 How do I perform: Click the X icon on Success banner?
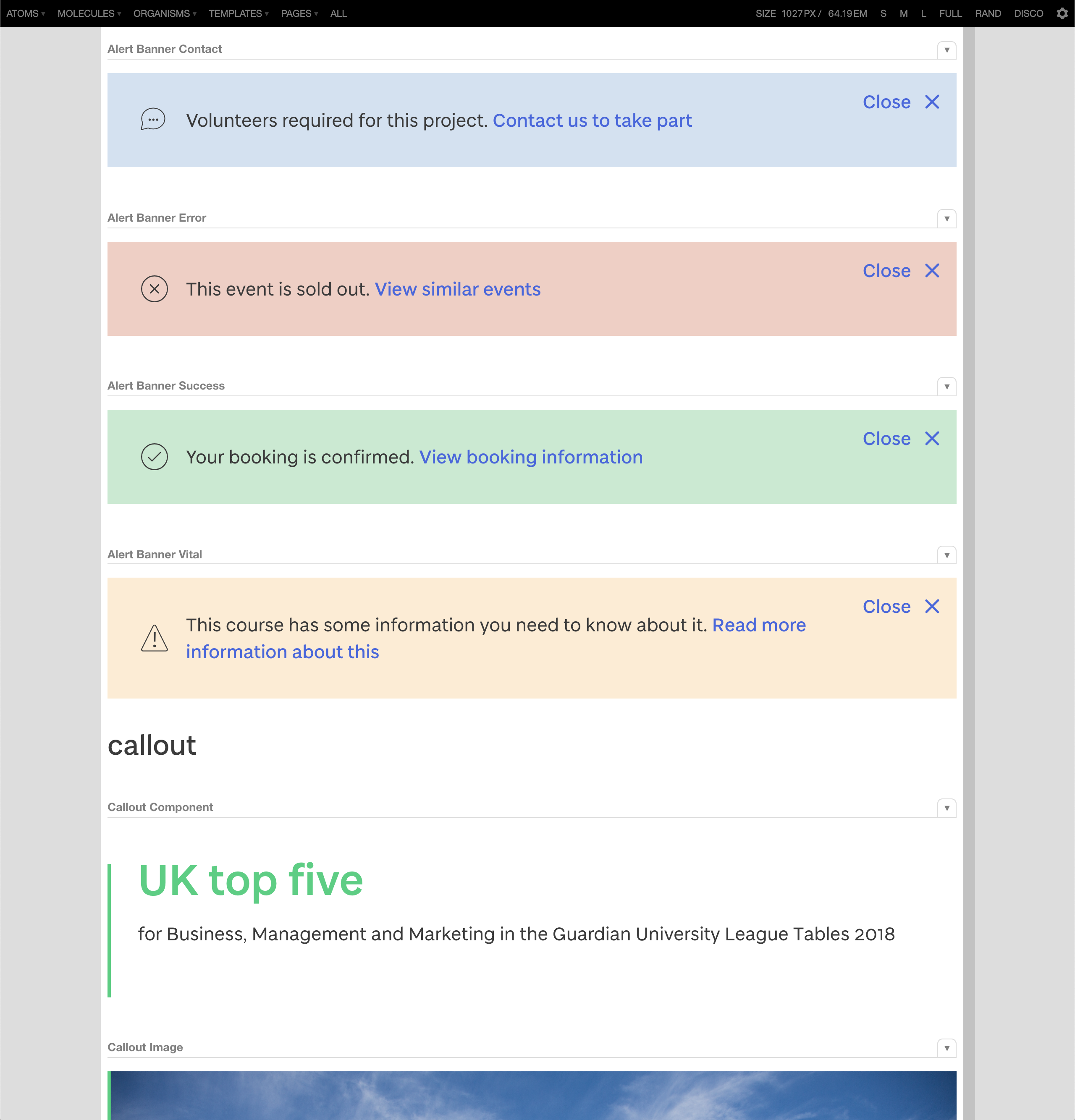(x=931, y=438)
